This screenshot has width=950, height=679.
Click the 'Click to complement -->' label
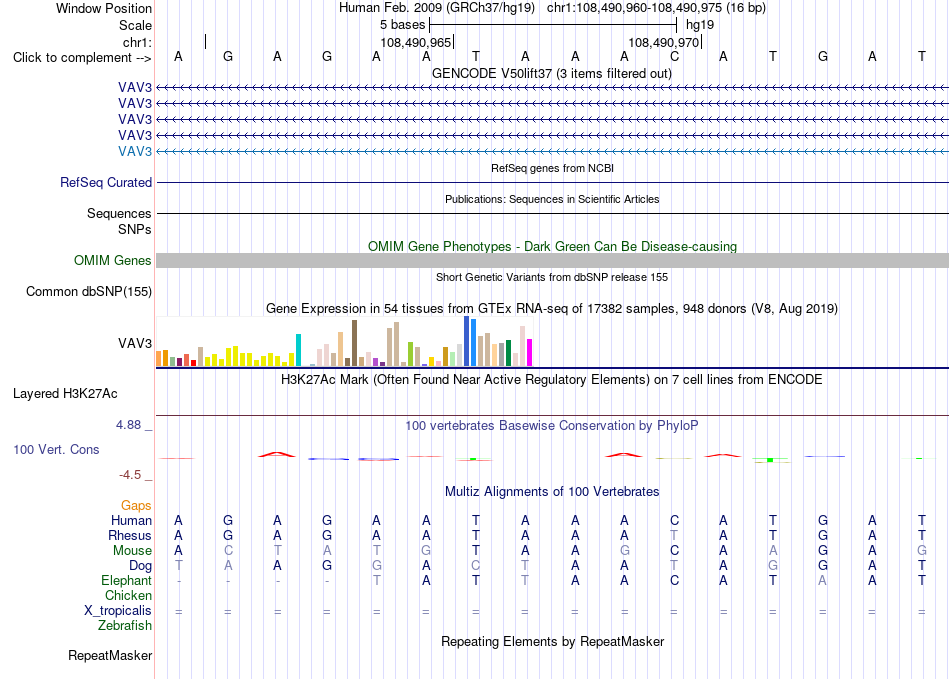pyautogui.click(x=82, y=58)
